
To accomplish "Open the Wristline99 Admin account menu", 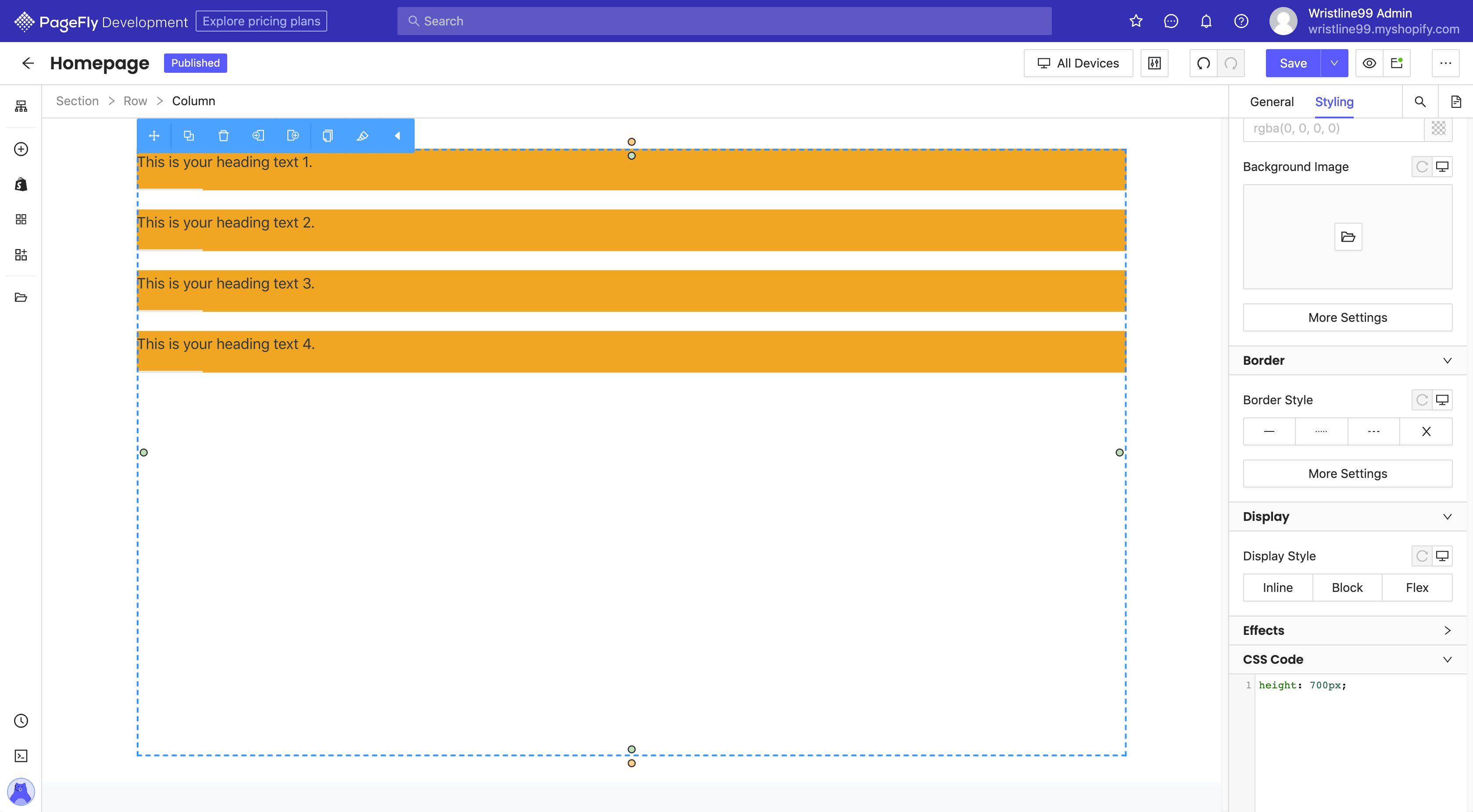I will point(1364,21).
